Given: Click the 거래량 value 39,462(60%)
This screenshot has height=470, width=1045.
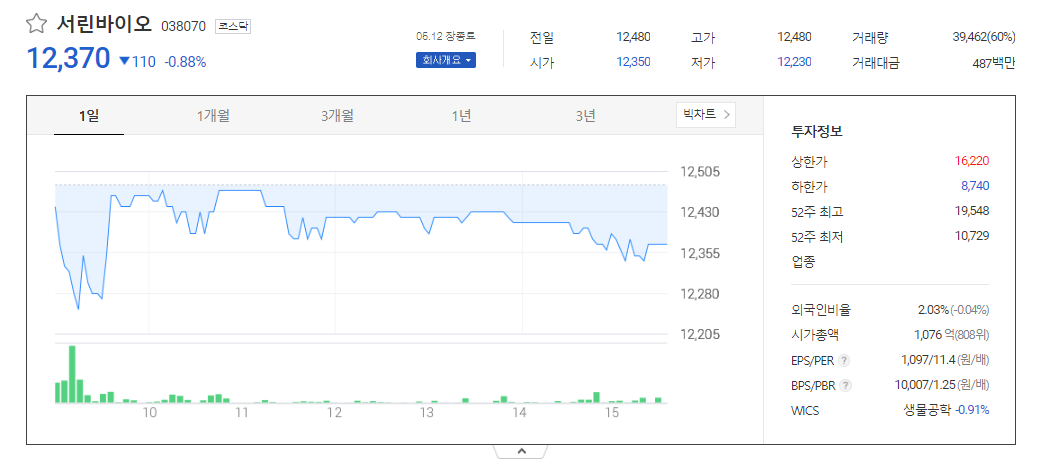Looking at the screenshot, I should (x=984, y=37).
